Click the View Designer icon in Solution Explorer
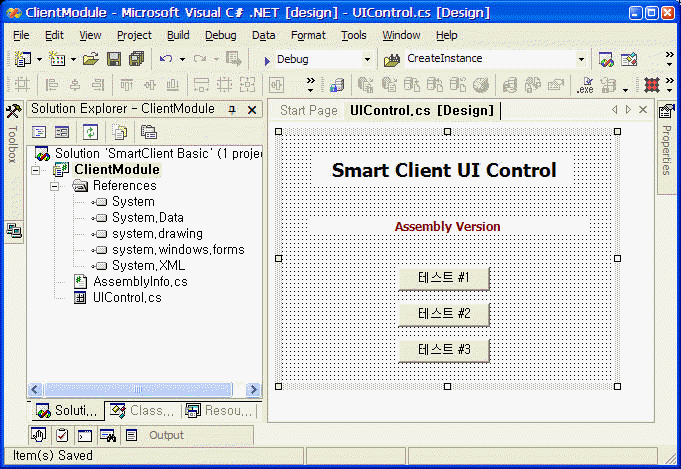Screen dimensions: 681x469 pos(62,132)
